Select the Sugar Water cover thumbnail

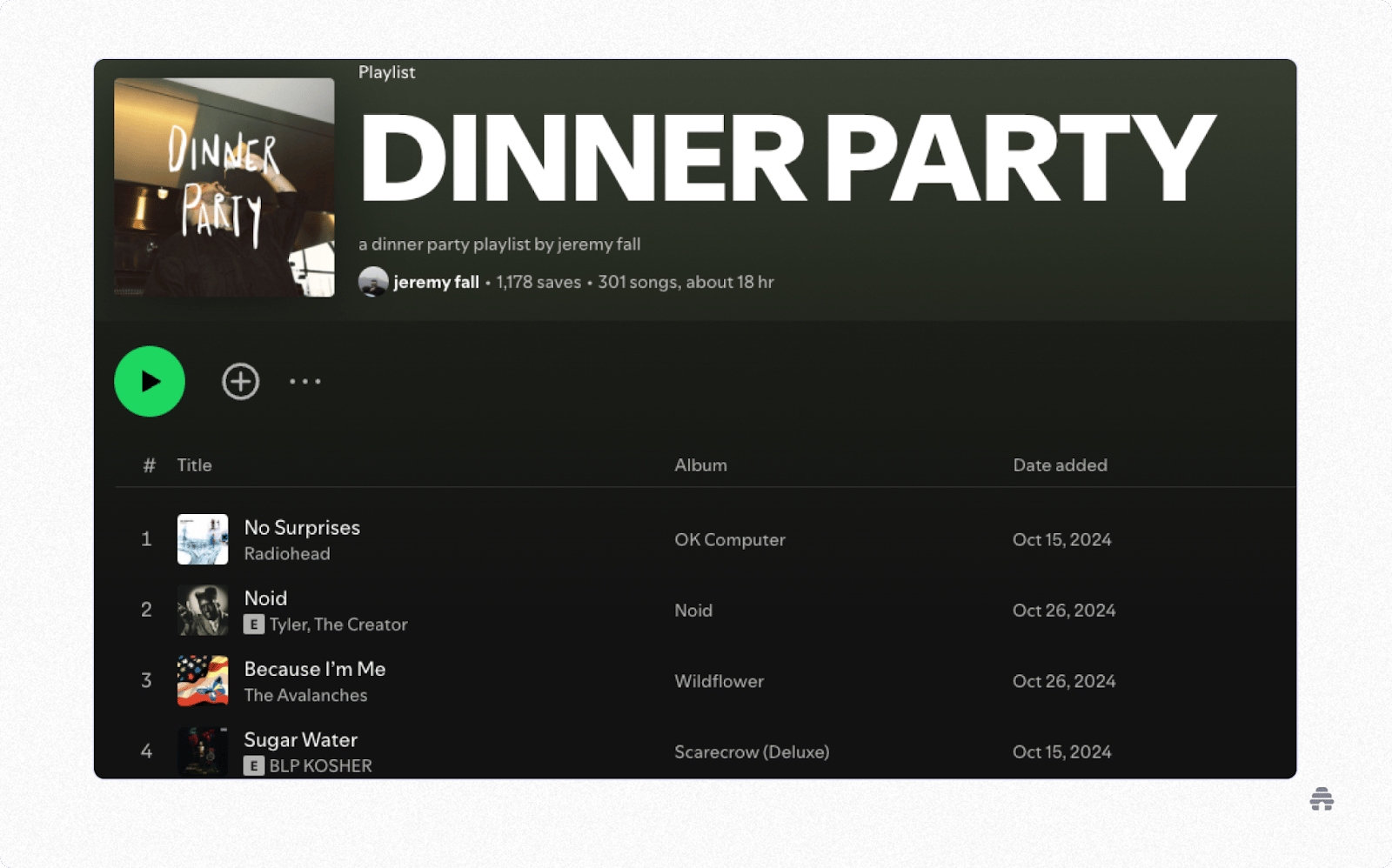click(x=203, y=751)
